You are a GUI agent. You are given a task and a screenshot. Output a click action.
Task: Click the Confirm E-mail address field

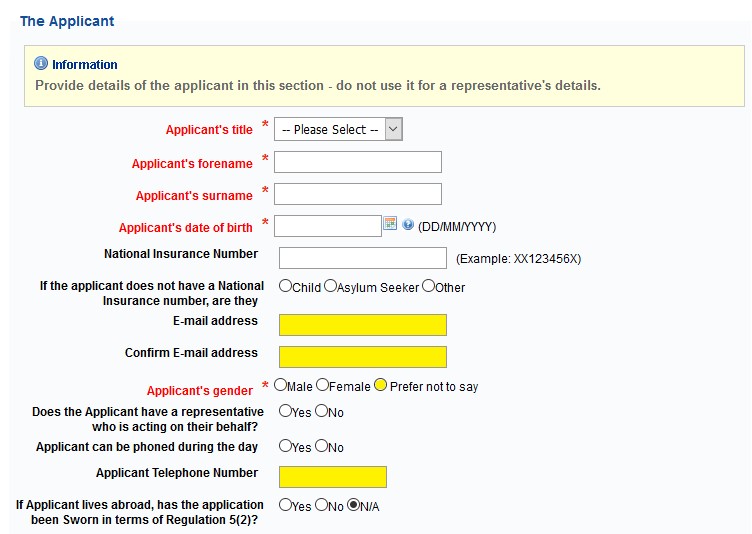point(363,357)
